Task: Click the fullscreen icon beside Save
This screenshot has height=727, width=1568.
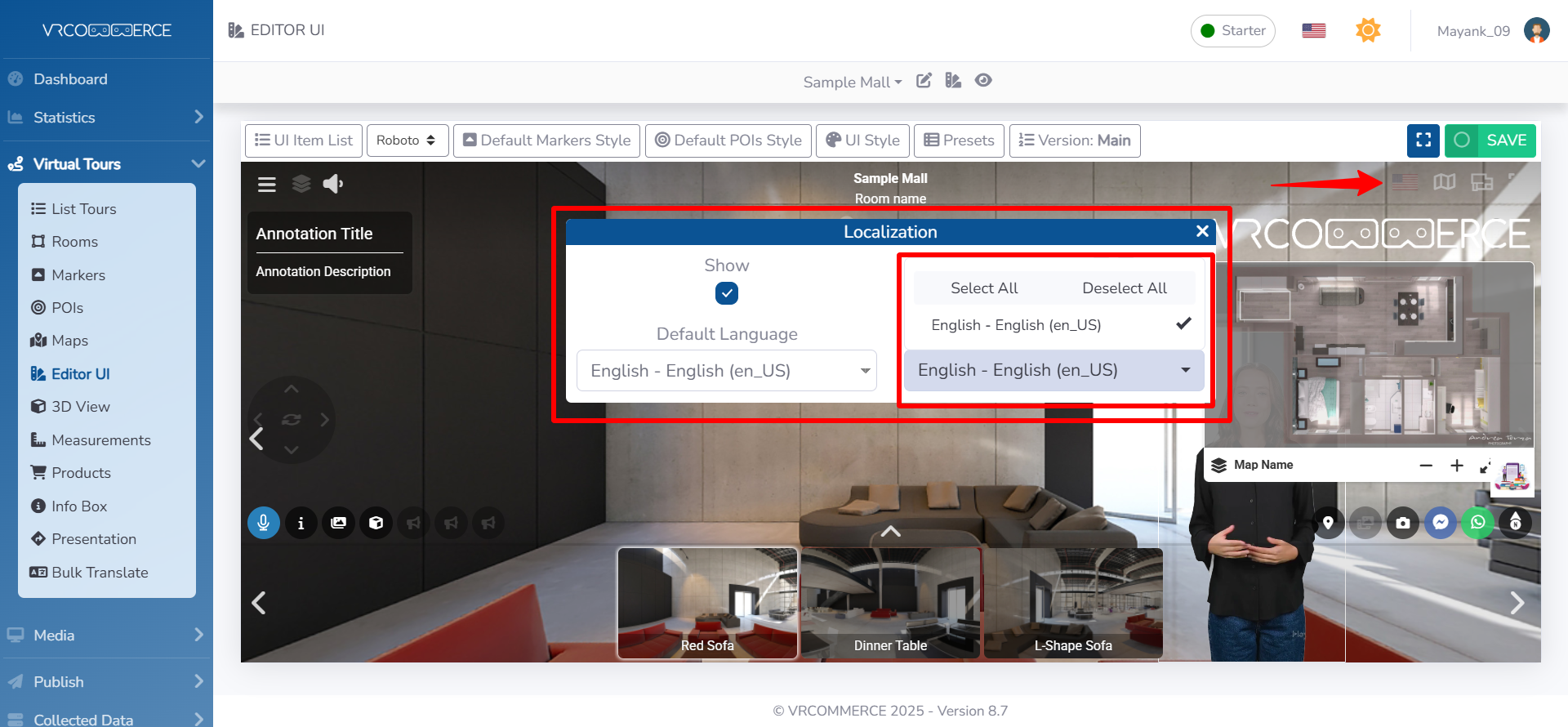Action: tap(1423, 140)
